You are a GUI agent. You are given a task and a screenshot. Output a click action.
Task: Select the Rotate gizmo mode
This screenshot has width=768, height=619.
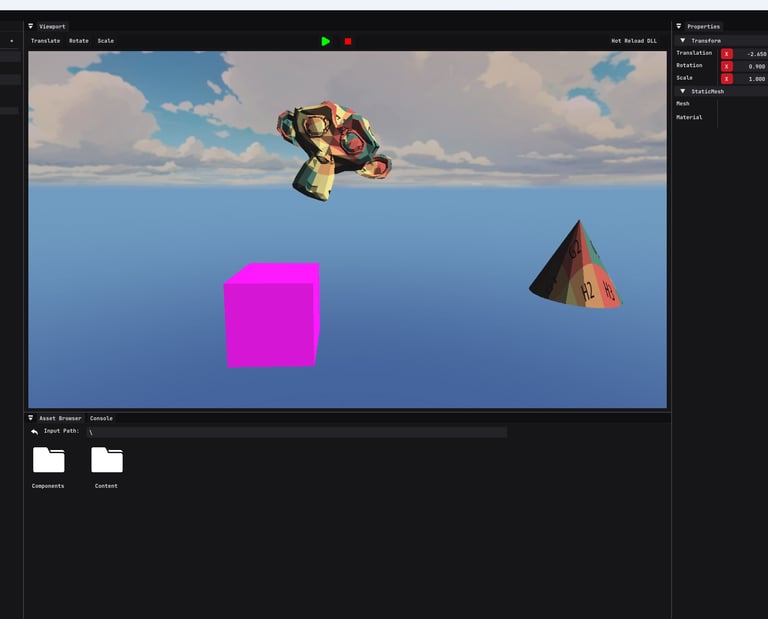pos(78,41)
